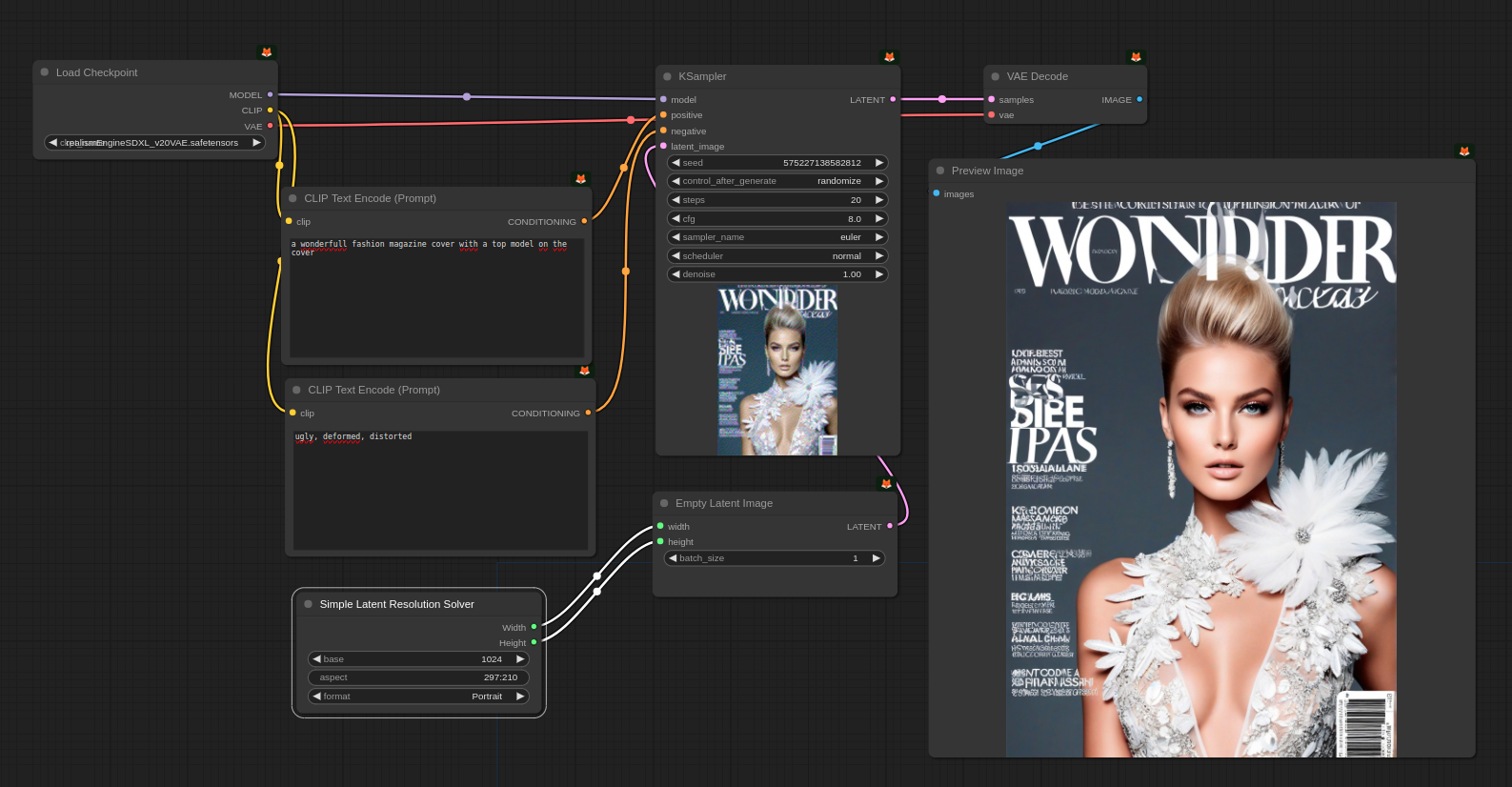The image size is (1512, 787).
Task: Click the generated magazine cover in Preview Image
Action: 1201,479
